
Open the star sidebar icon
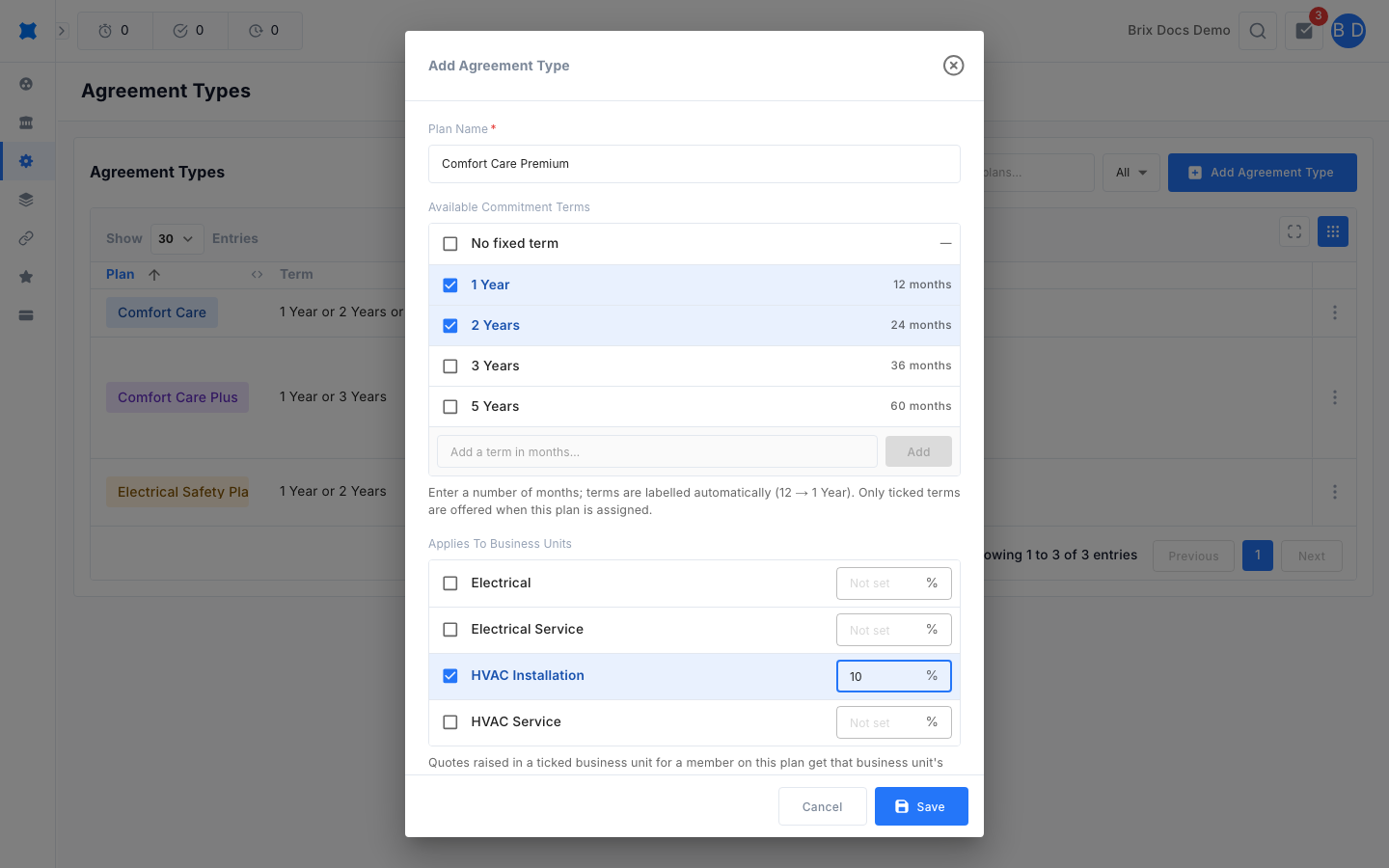pyautogui.click(x=26, y=277)
